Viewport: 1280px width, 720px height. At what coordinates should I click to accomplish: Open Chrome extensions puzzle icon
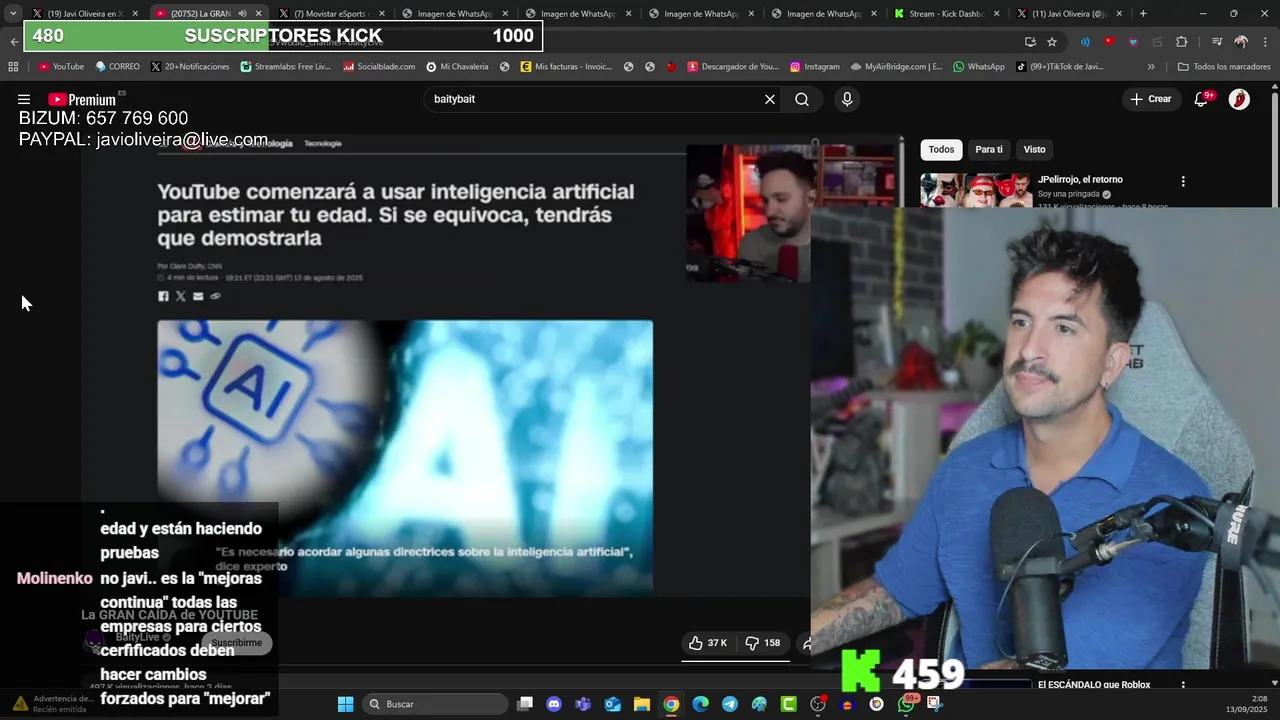[x=1182, y=42]
